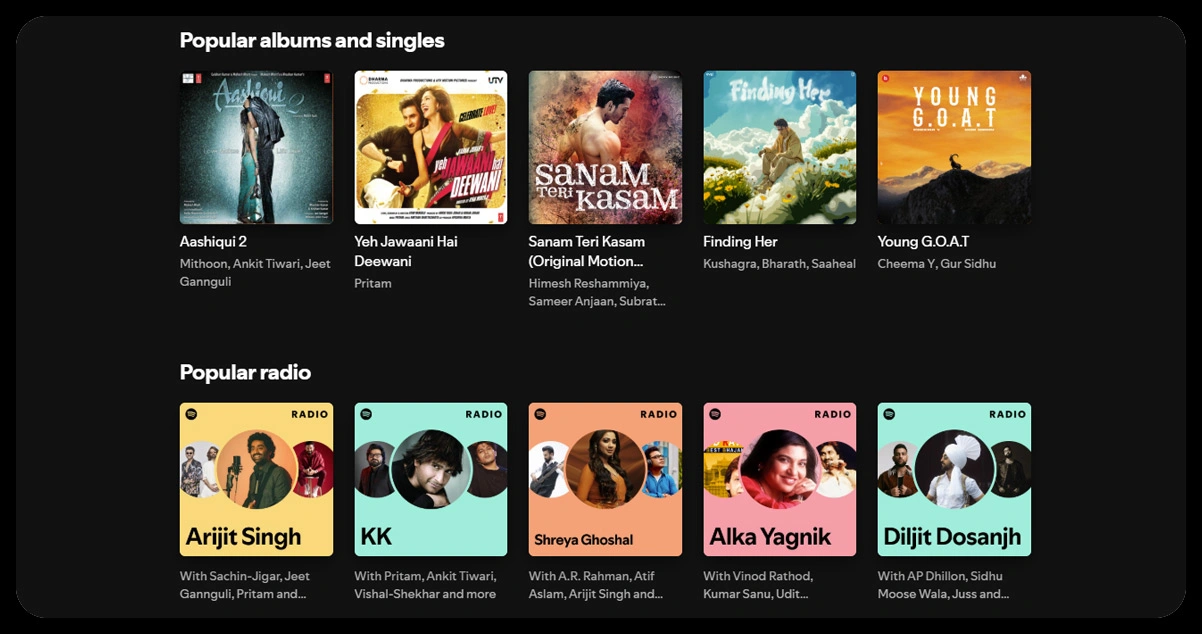Open the Arijit Singh radio card
The width and height of the screenshot is (1202, 634).
(256, 479)
